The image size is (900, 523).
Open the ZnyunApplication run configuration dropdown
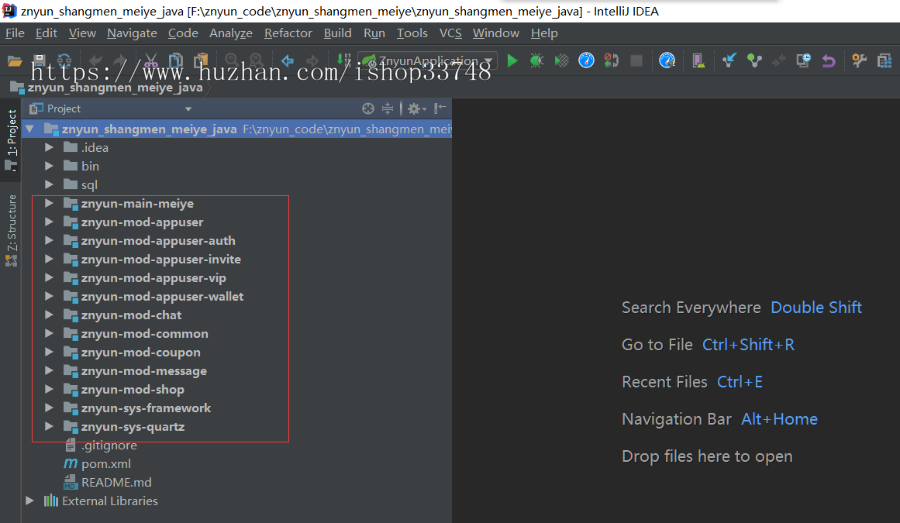click(x=427, y=61)
